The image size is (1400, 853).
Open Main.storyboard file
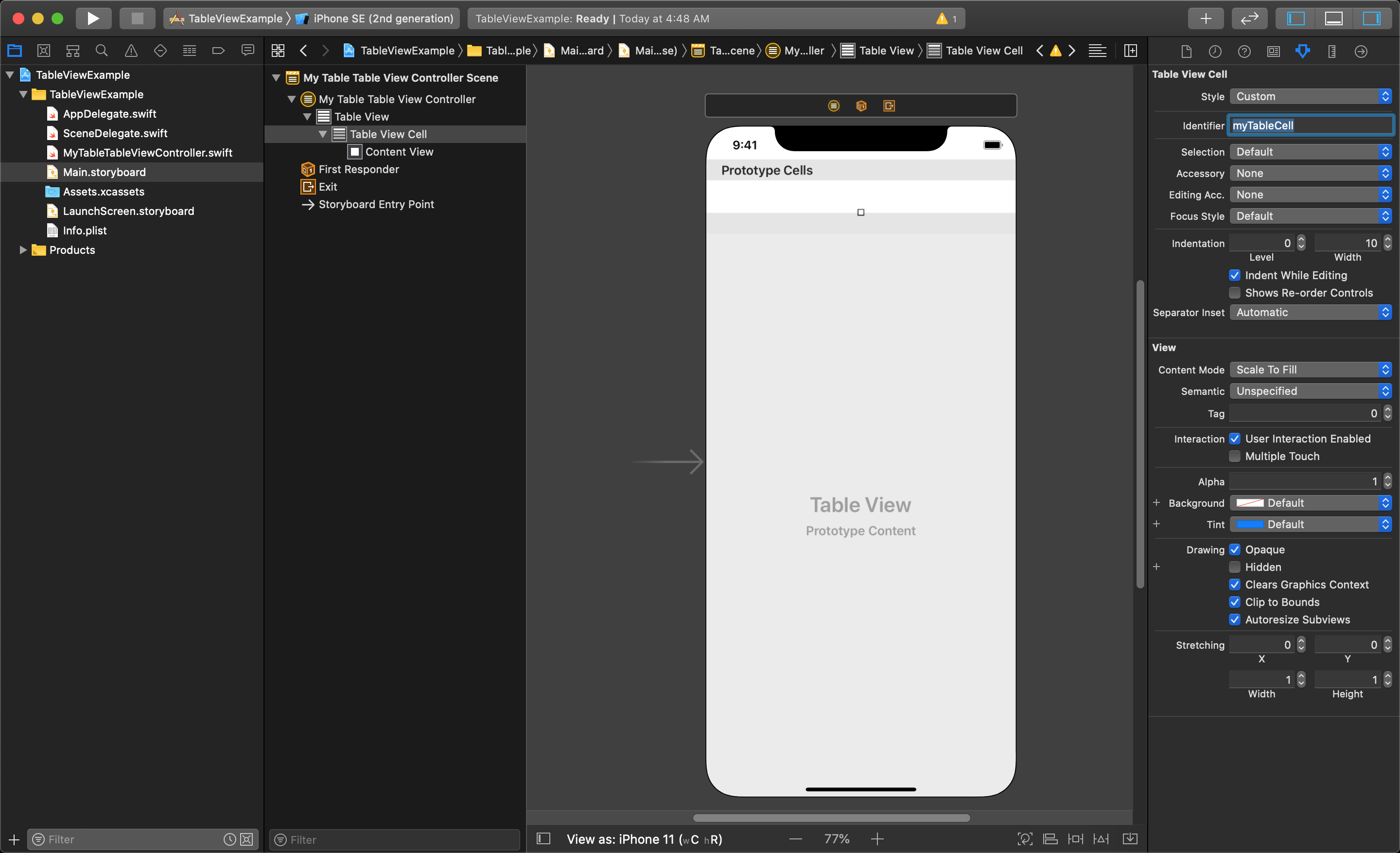click(x=104, y=171)
